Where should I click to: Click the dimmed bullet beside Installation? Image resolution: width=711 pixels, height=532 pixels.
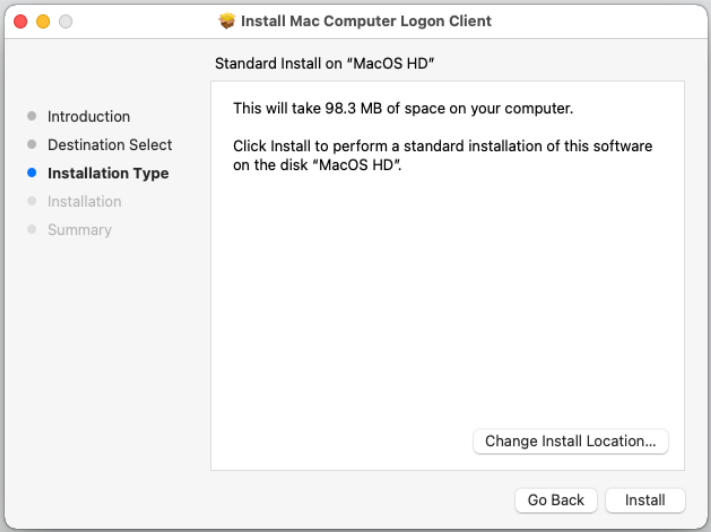pos(32,201)
